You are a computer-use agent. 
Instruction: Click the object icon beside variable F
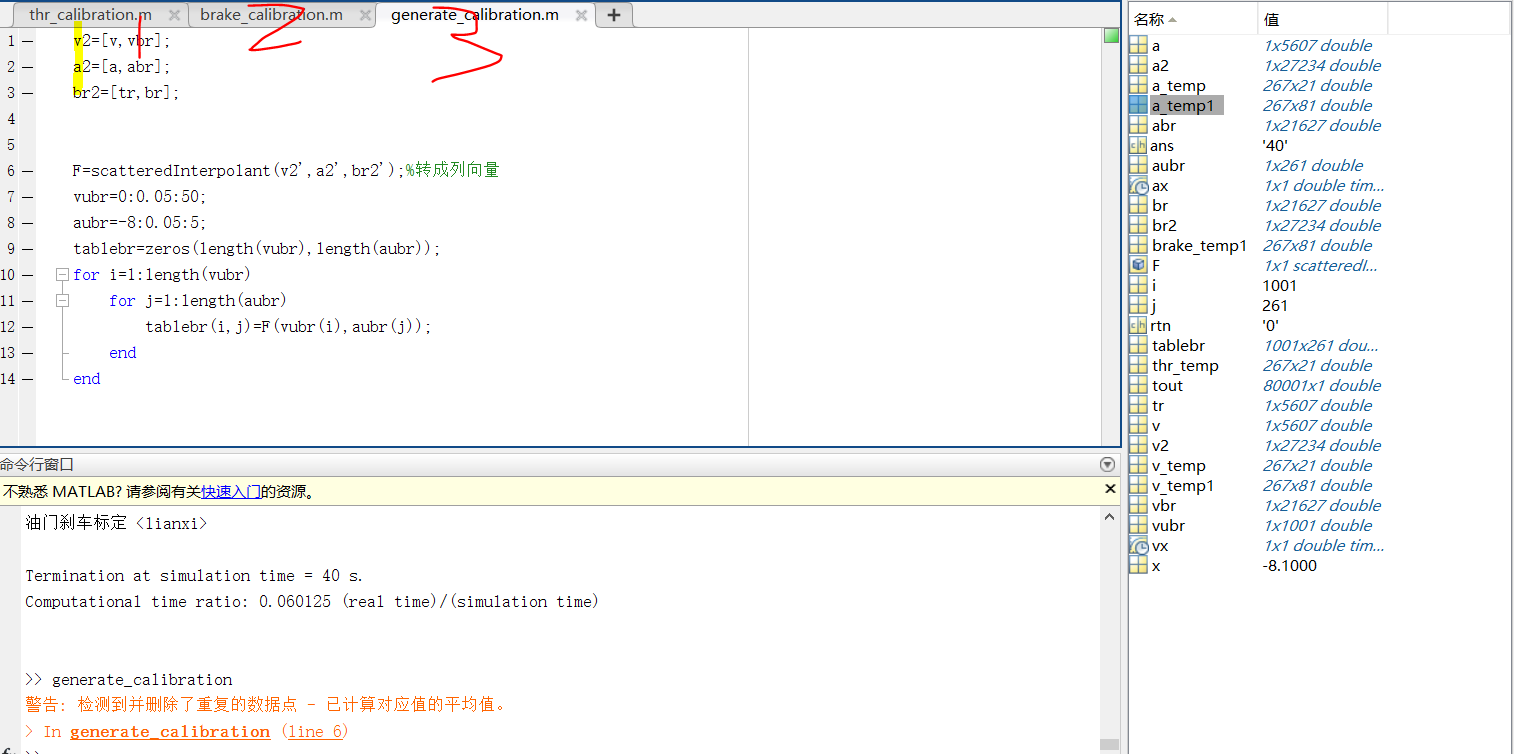(x=1138, y=265)
